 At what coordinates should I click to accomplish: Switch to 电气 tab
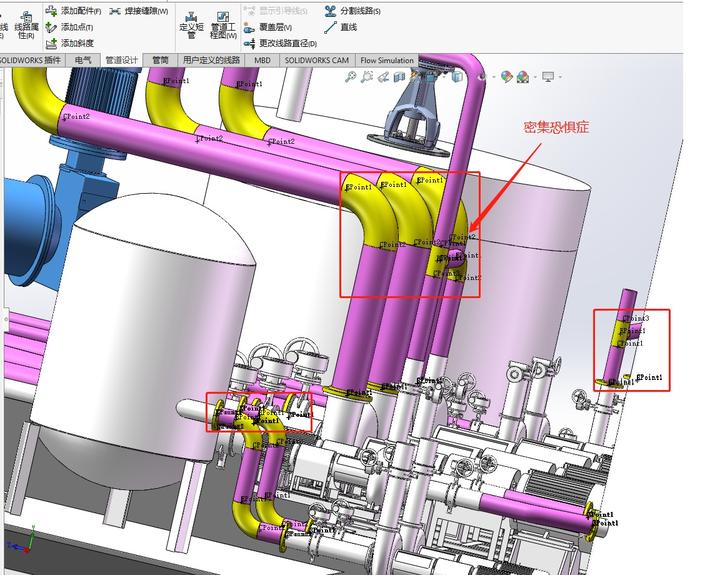tap(83, 60)
